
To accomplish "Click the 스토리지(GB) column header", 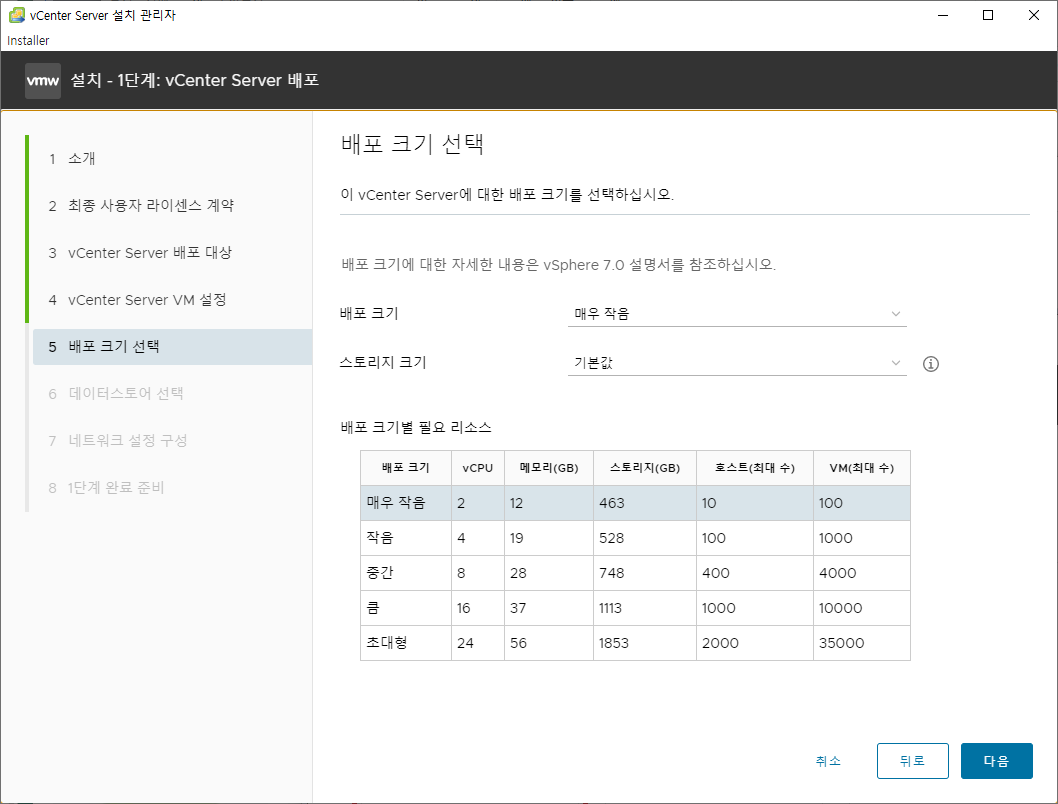I will pyautogui.click(x=645, y=468).
